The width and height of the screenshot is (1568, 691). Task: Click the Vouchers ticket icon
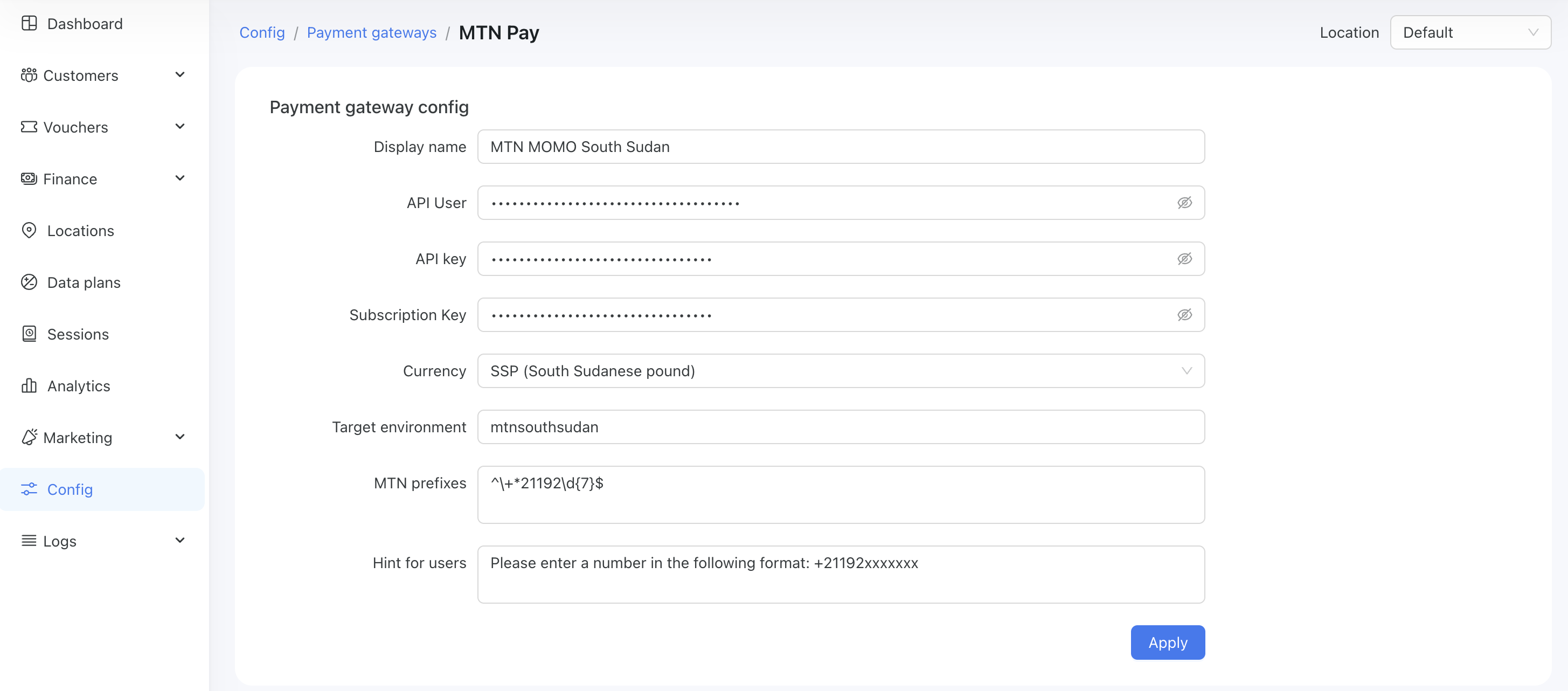click(x=29, y=127)
